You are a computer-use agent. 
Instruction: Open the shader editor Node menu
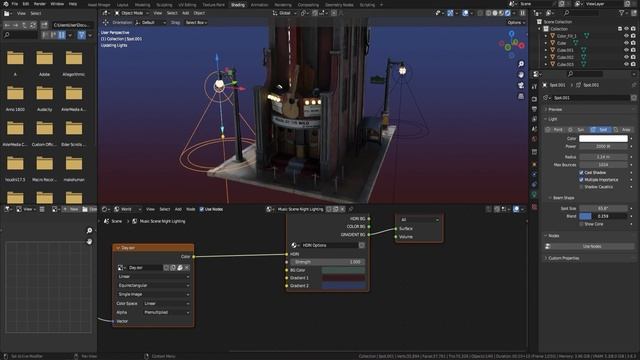pyautogui.click(x=190, y=209)
